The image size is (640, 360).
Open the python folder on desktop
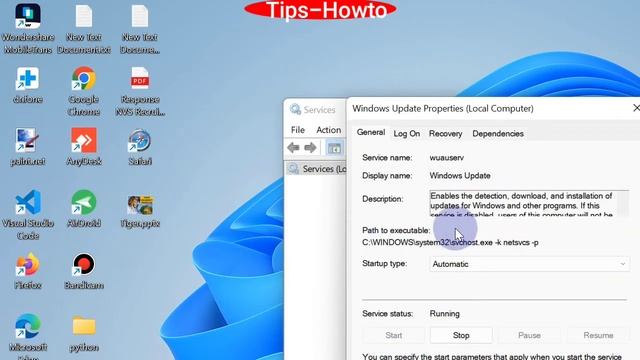tap(84, 334)
